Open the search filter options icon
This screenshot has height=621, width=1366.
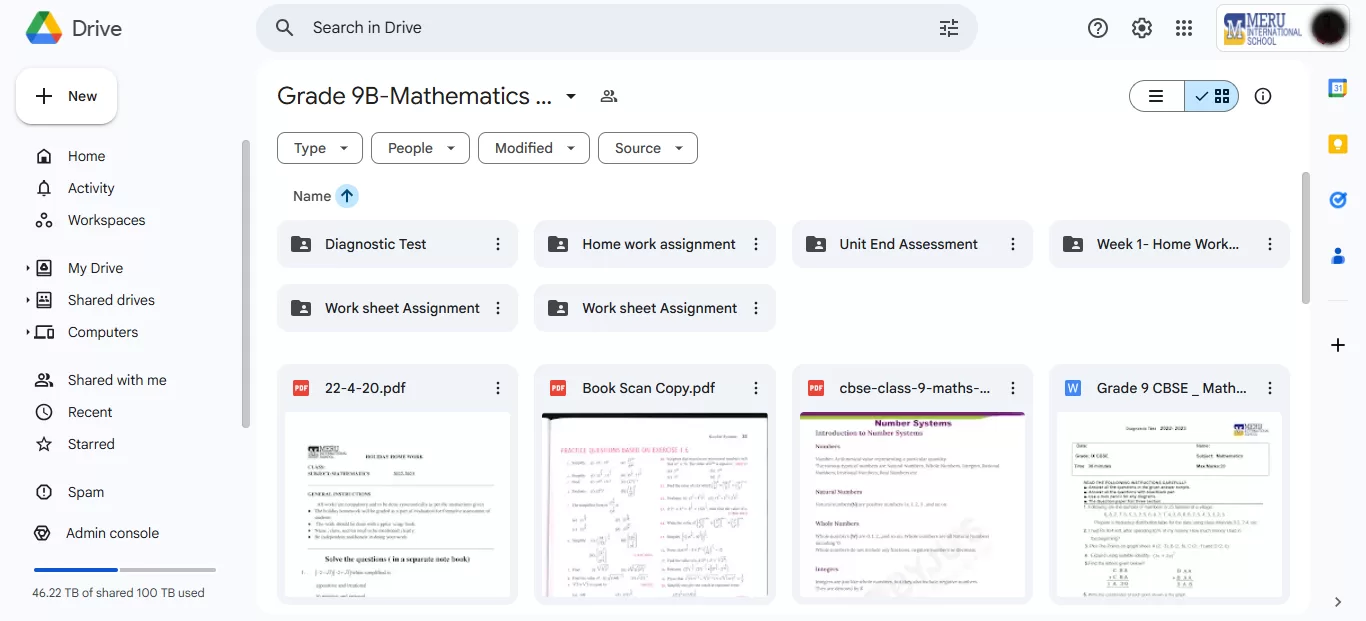pos(948,28)
